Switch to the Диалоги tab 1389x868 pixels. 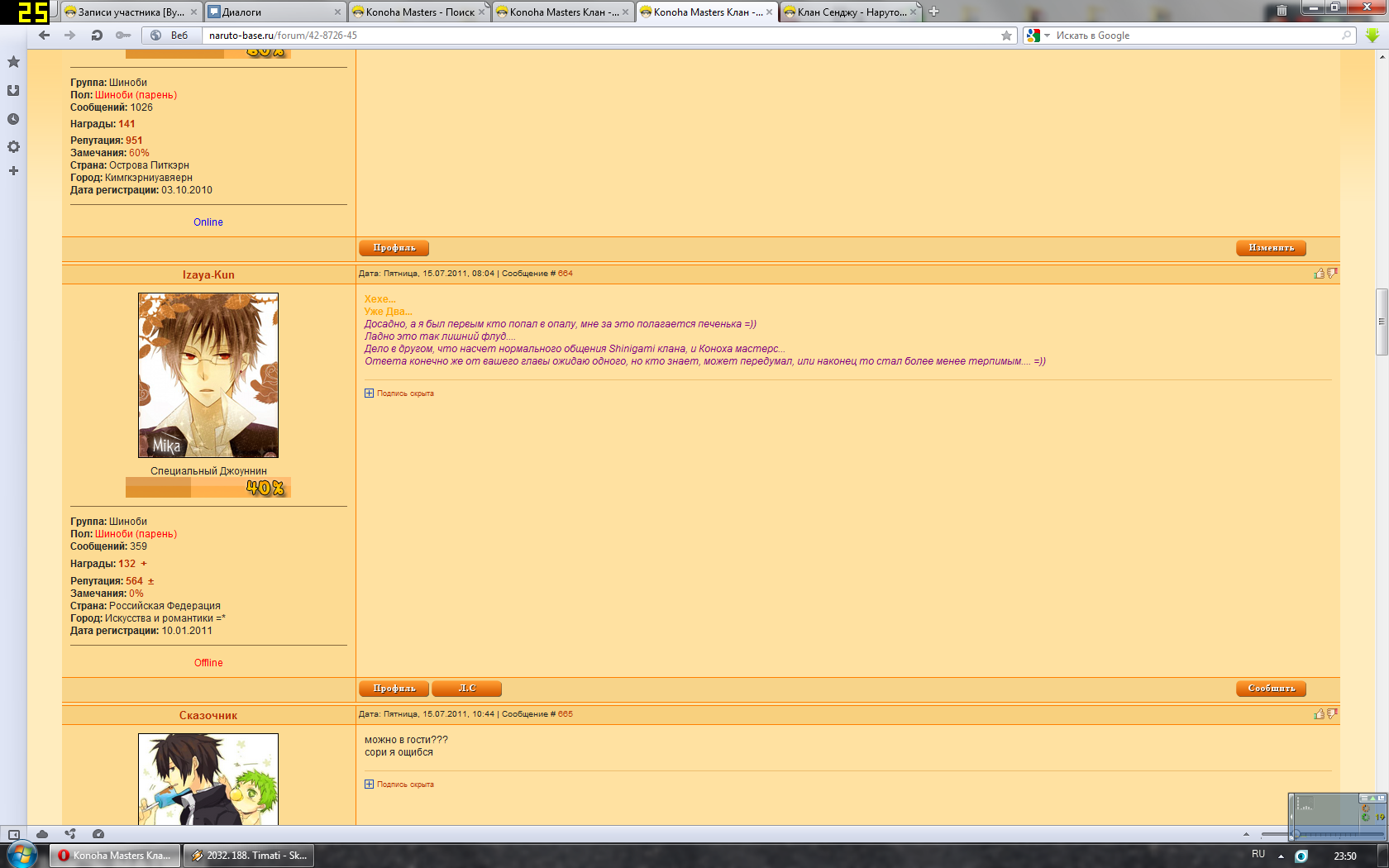[274, 12]
